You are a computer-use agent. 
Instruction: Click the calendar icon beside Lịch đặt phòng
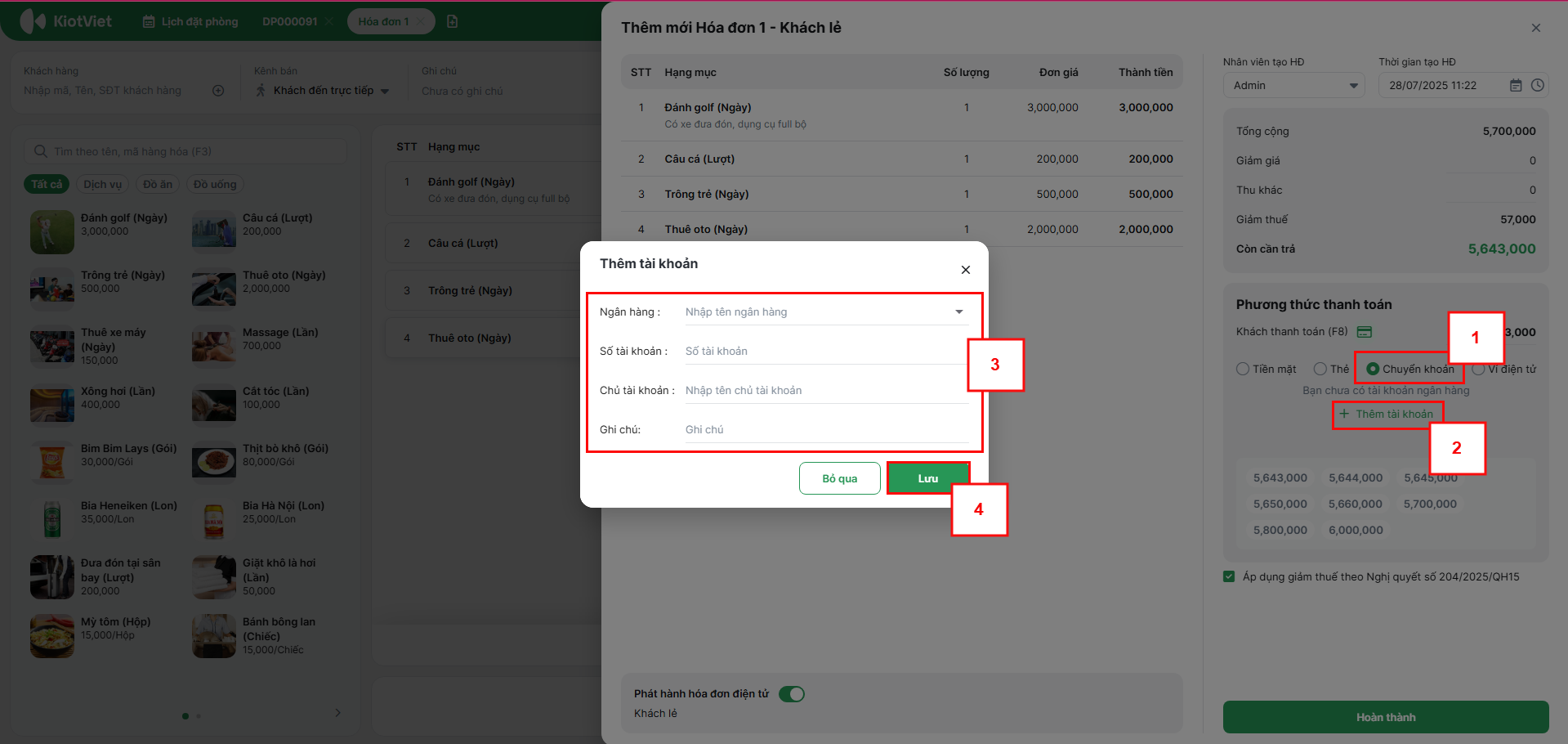point(149,22)
